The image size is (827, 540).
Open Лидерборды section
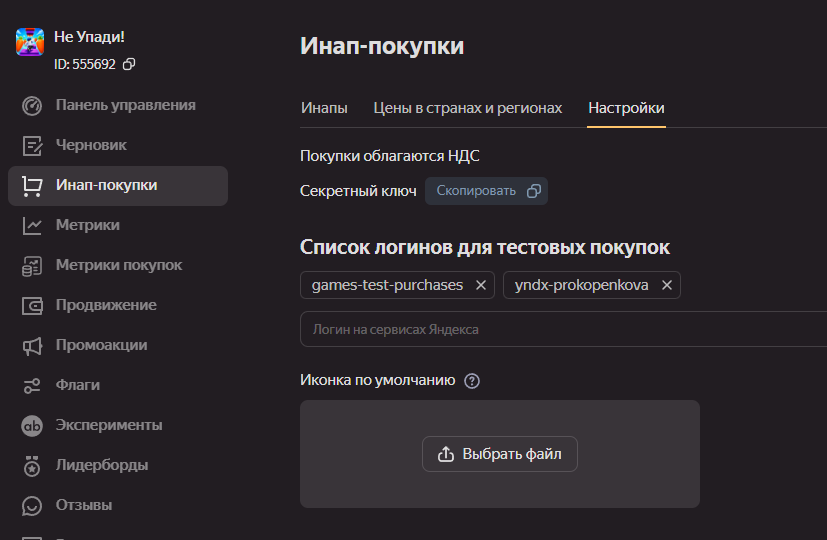click(x=118, y=465)
